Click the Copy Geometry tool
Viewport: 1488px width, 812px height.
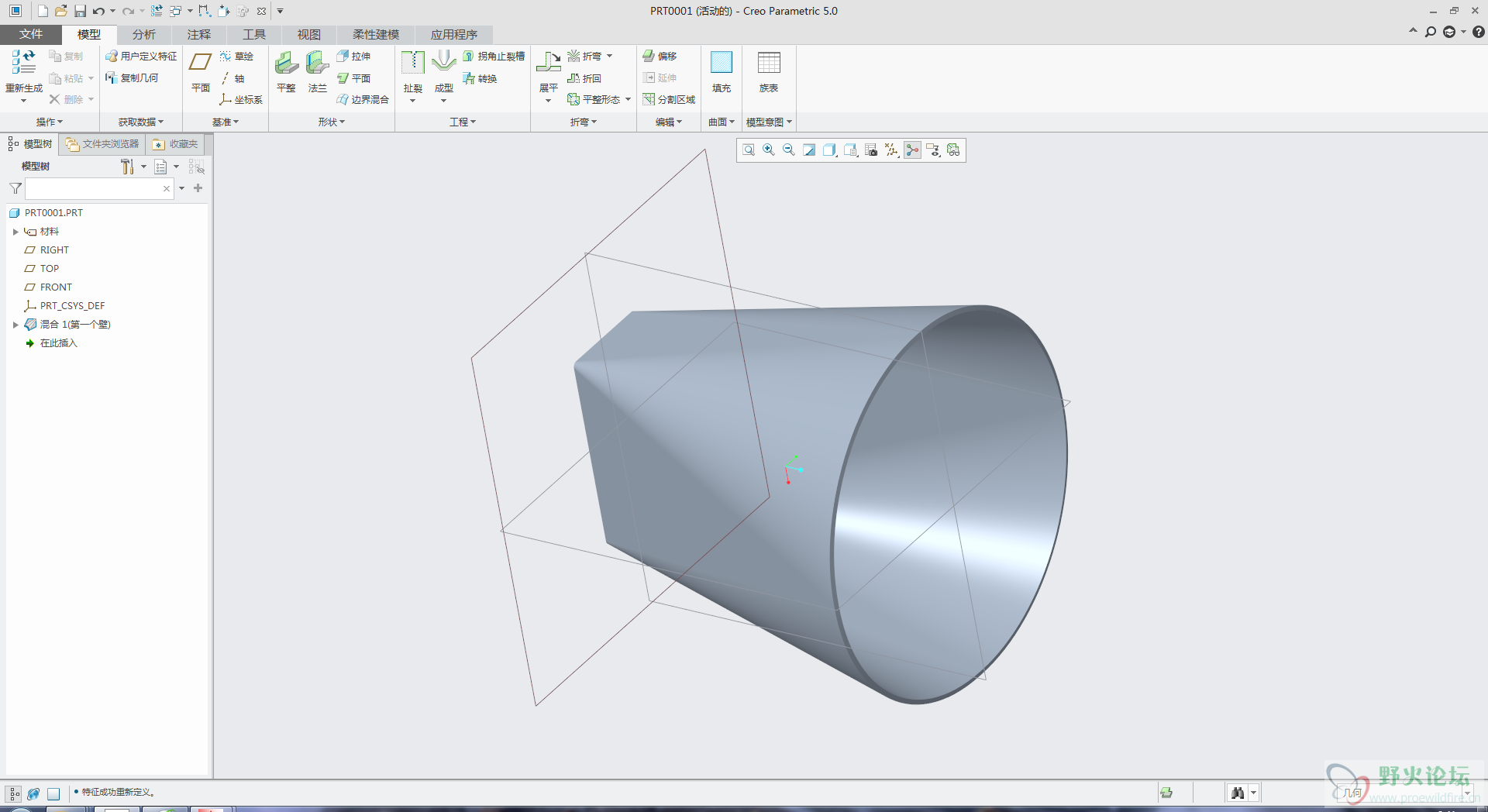(x=132, y=78)
